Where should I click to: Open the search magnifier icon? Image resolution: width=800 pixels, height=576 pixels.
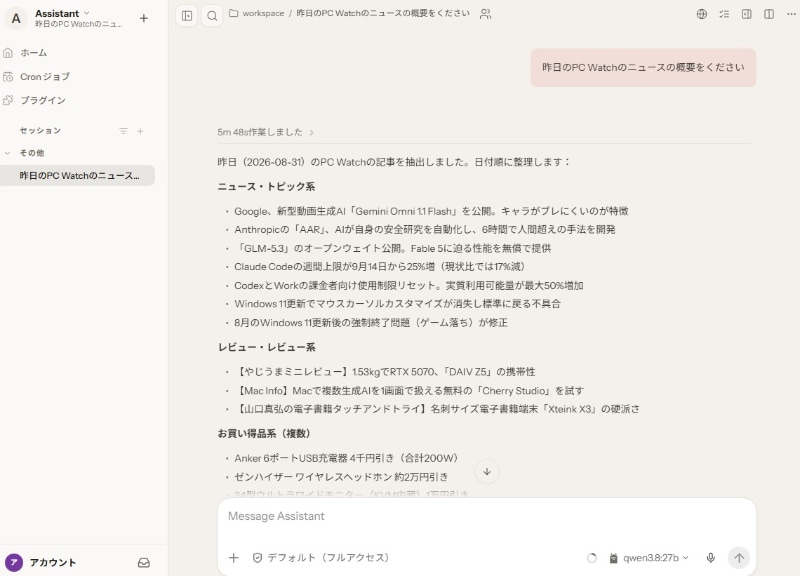212,16
